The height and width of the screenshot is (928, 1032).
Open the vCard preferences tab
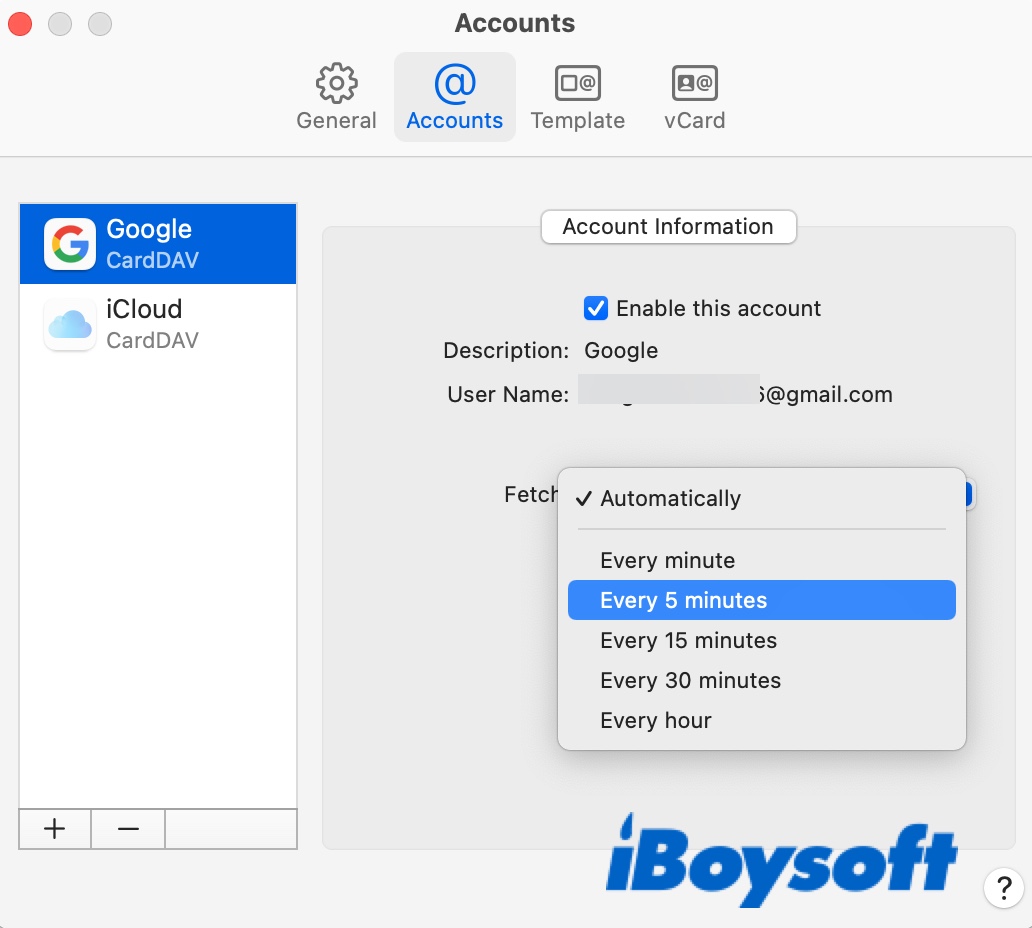pos(694,97)
